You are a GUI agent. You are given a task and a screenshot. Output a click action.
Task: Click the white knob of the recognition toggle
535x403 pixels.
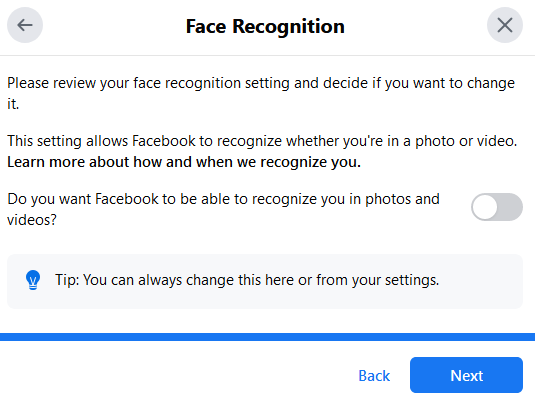pos(485,207)
